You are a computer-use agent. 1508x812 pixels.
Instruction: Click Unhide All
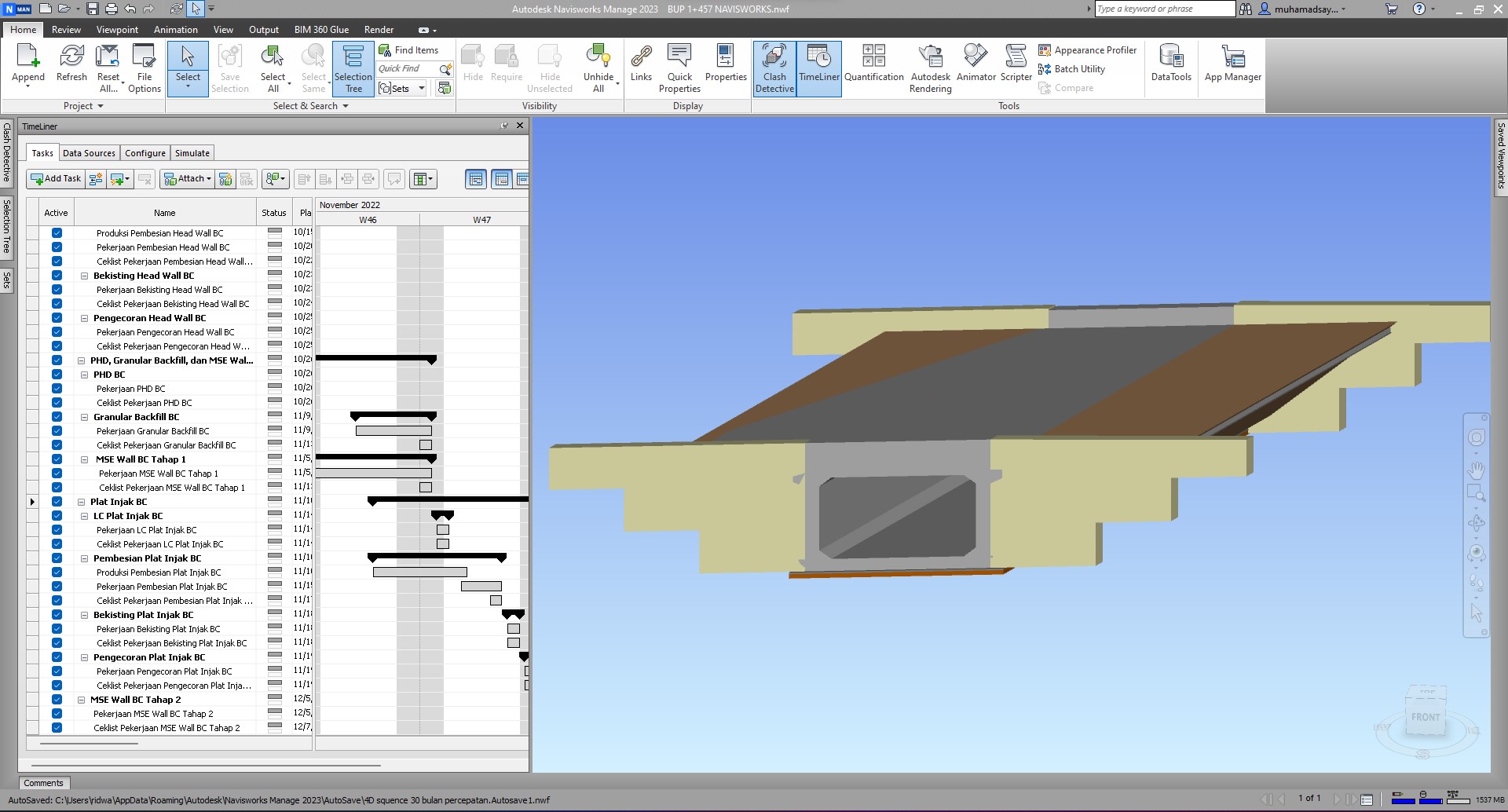(598, 68)
